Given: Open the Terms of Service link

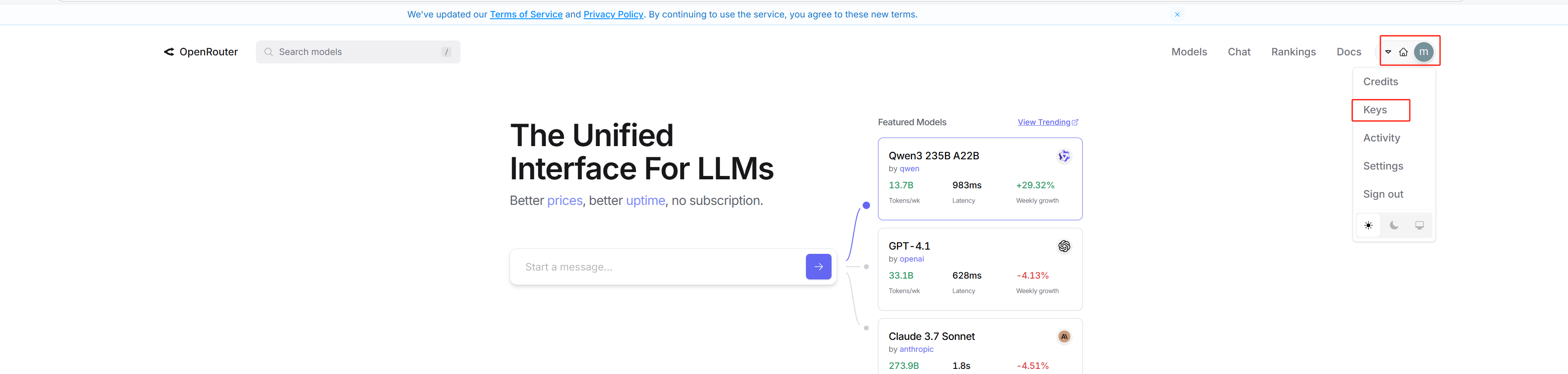Looking at the screenshot, I should [526, 14].
